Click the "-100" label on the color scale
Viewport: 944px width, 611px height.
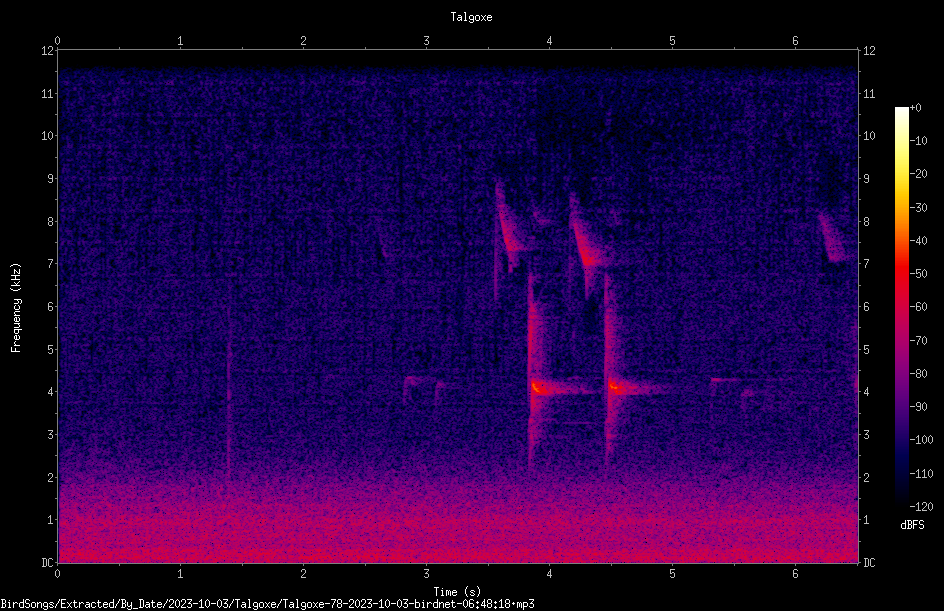921,440
